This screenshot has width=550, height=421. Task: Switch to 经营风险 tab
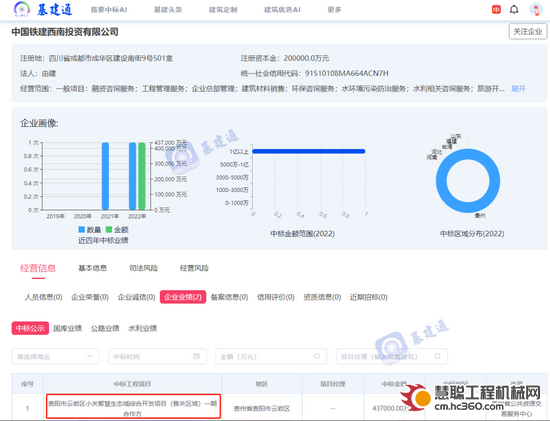[194, 268]
